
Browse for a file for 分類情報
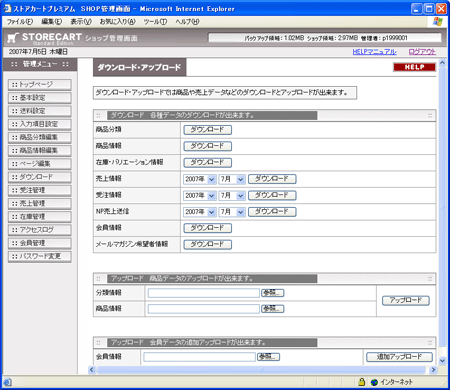coord(273,293)
